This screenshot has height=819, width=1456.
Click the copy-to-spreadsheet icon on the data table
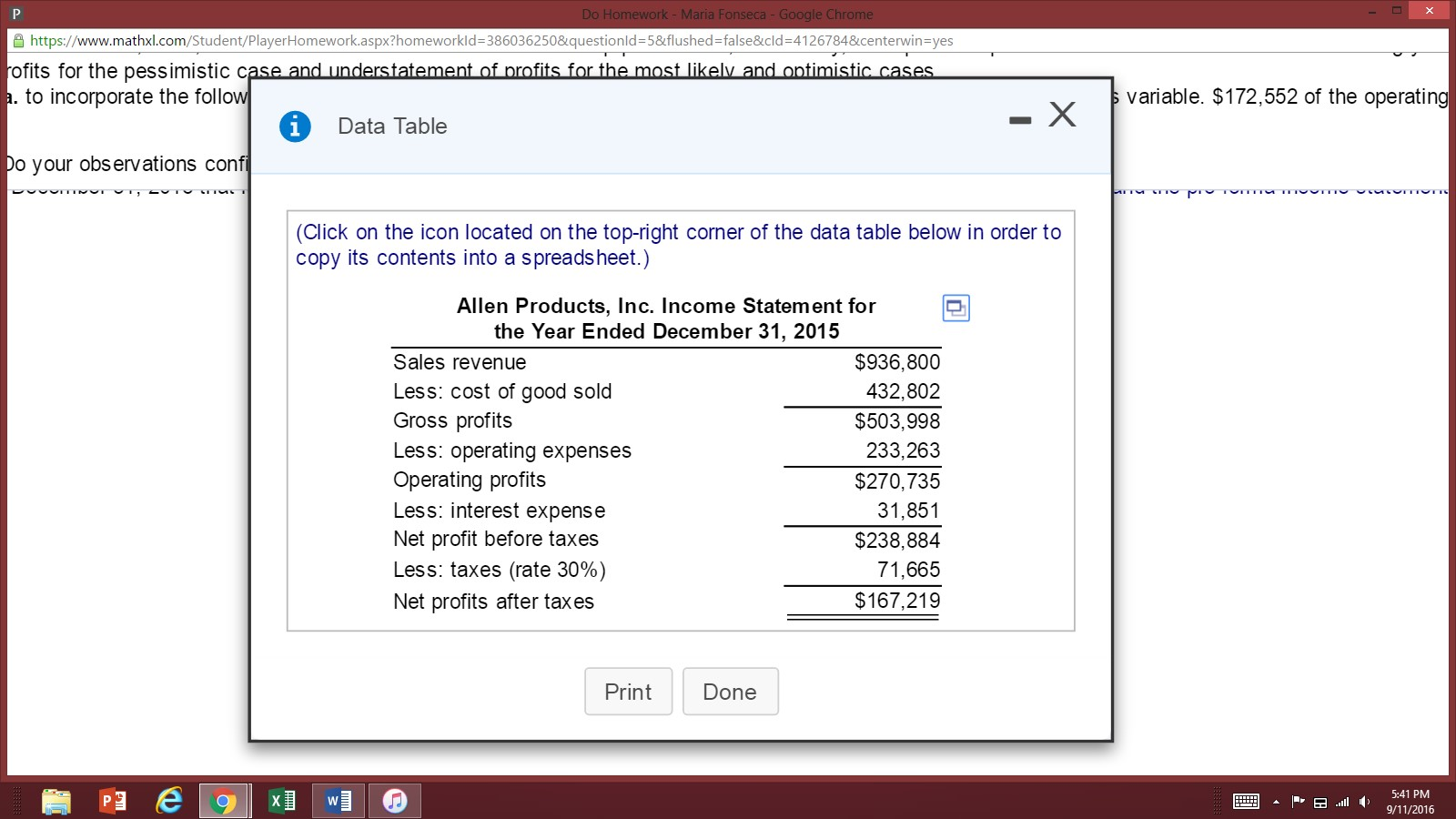[955, 308]
